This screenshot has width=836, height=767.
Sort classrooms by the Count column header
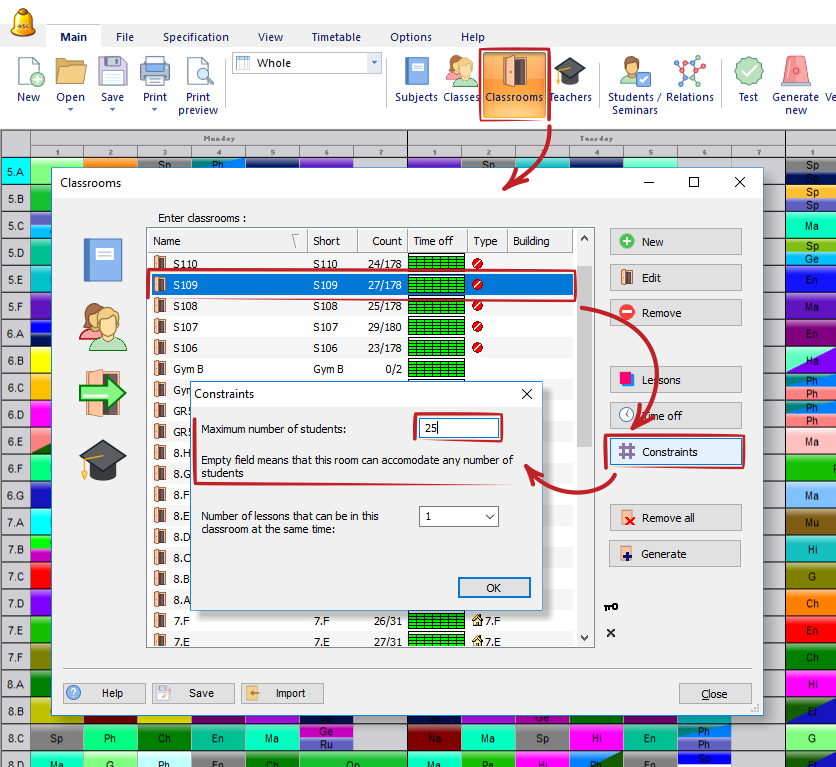coord(386,241)
